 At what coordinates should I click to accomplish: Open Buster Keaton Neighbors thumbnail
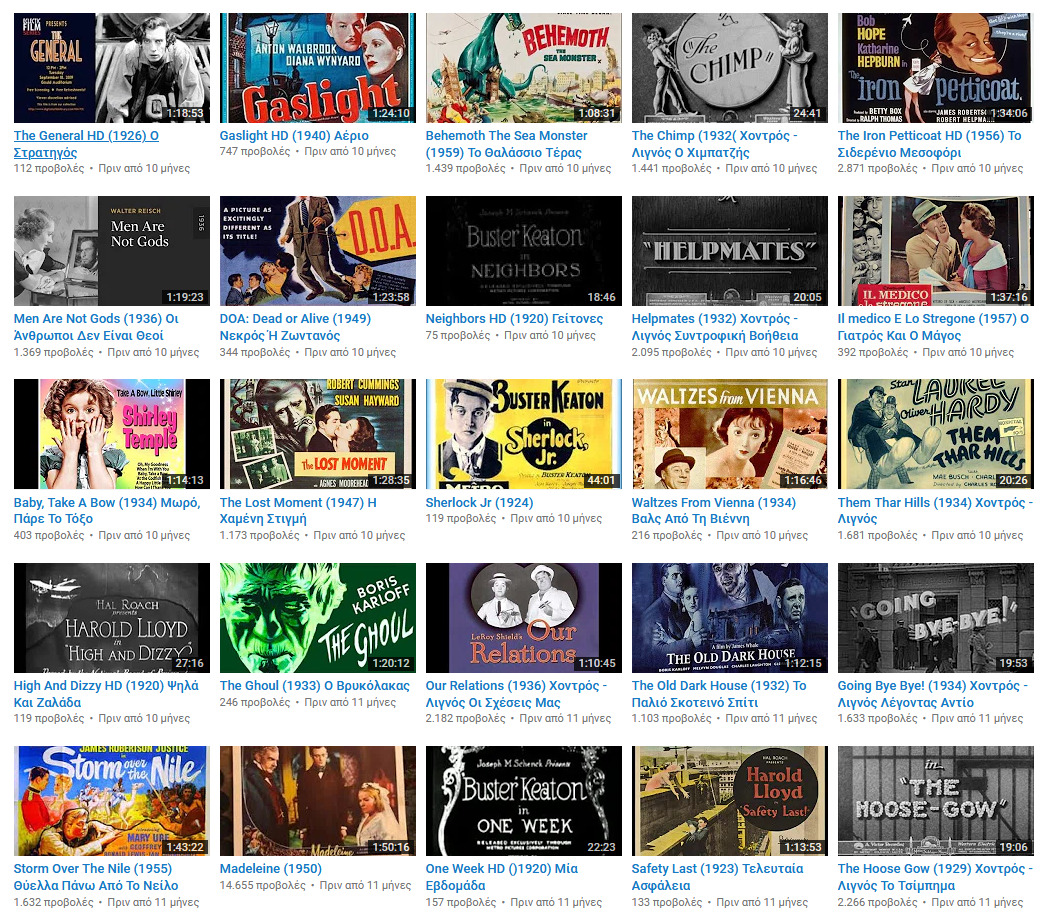(524, 251)
